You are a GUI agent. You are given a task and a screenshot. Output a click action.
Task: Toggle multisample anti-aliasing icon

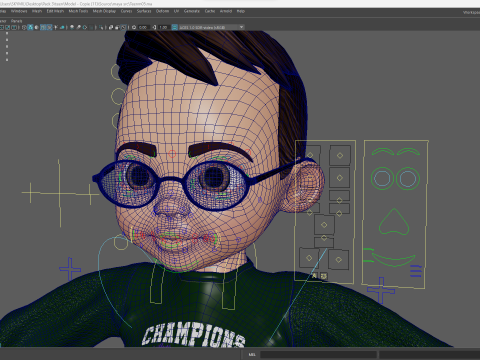[85, 27]
